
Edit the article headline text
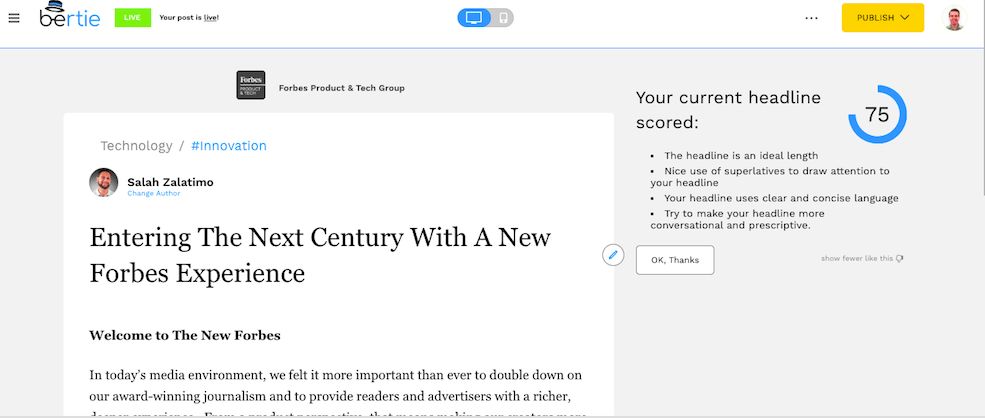(320, 254)
